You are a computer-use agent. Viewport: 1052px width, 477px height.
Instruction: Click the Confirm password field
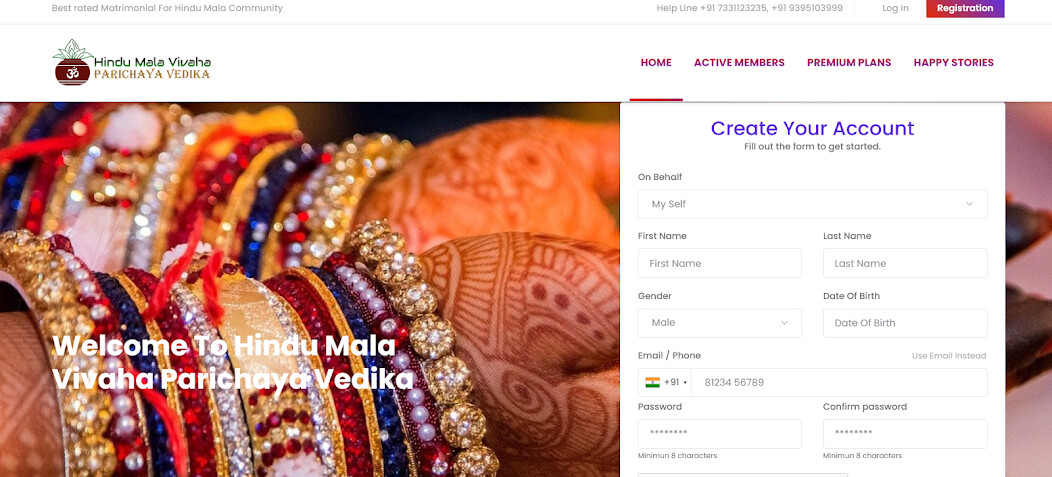tap(905, 433)
